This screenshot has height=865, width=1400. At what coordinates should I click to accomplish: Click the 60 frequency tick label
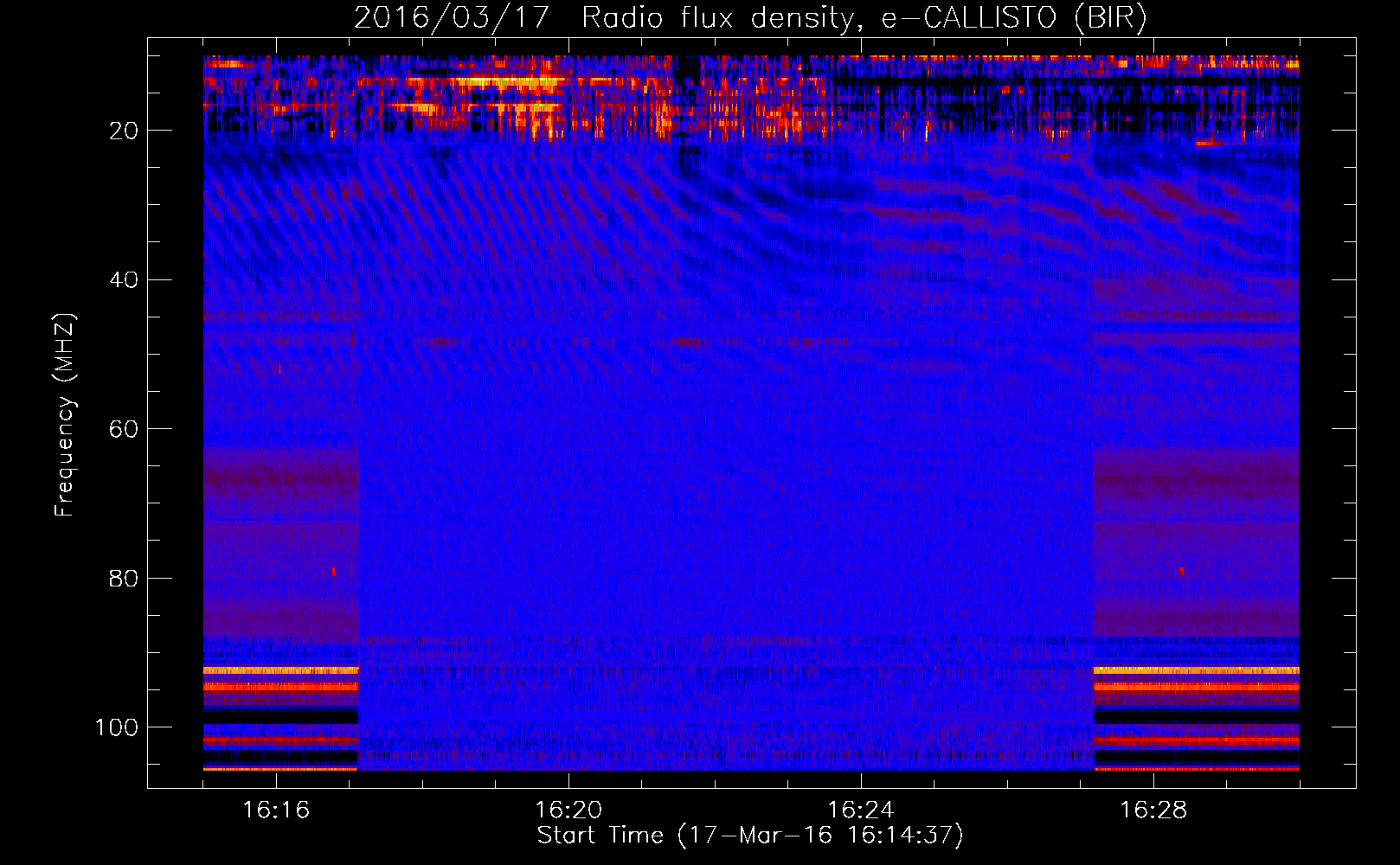pyautogui.click(x=124, y=429)
